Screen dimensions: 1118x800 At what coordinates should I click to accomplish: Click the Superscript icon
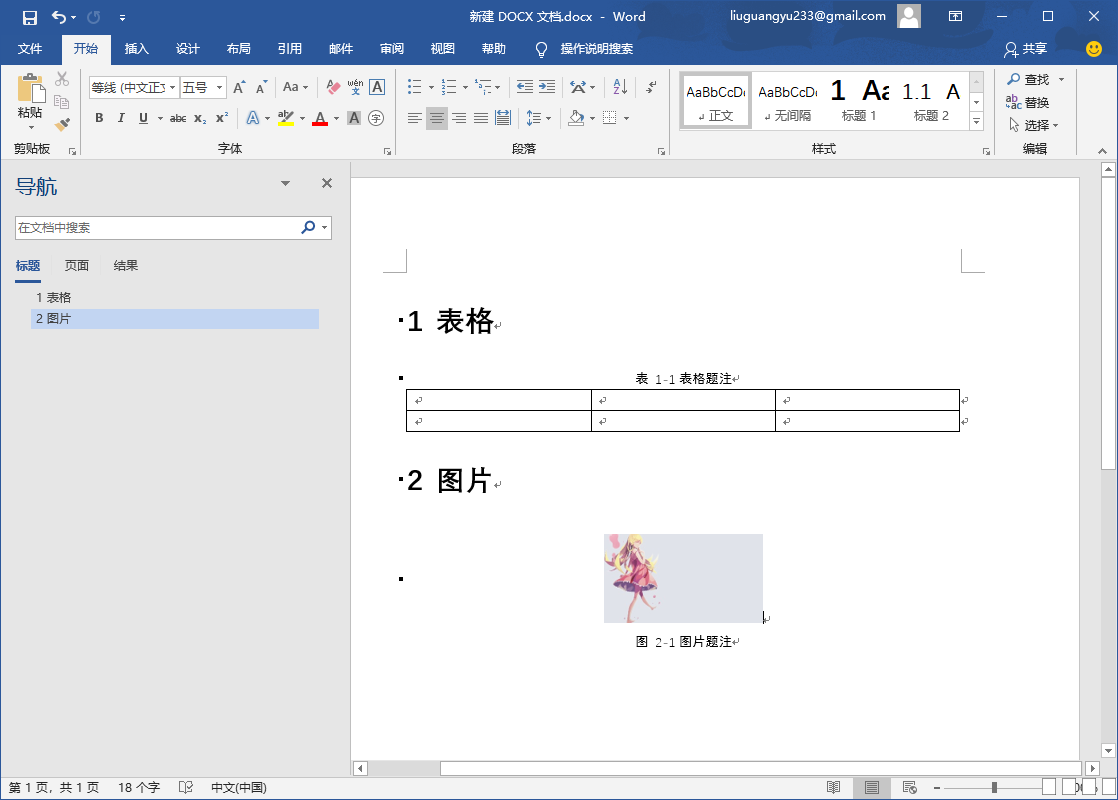pyautogui.click(x=222, y=118)
